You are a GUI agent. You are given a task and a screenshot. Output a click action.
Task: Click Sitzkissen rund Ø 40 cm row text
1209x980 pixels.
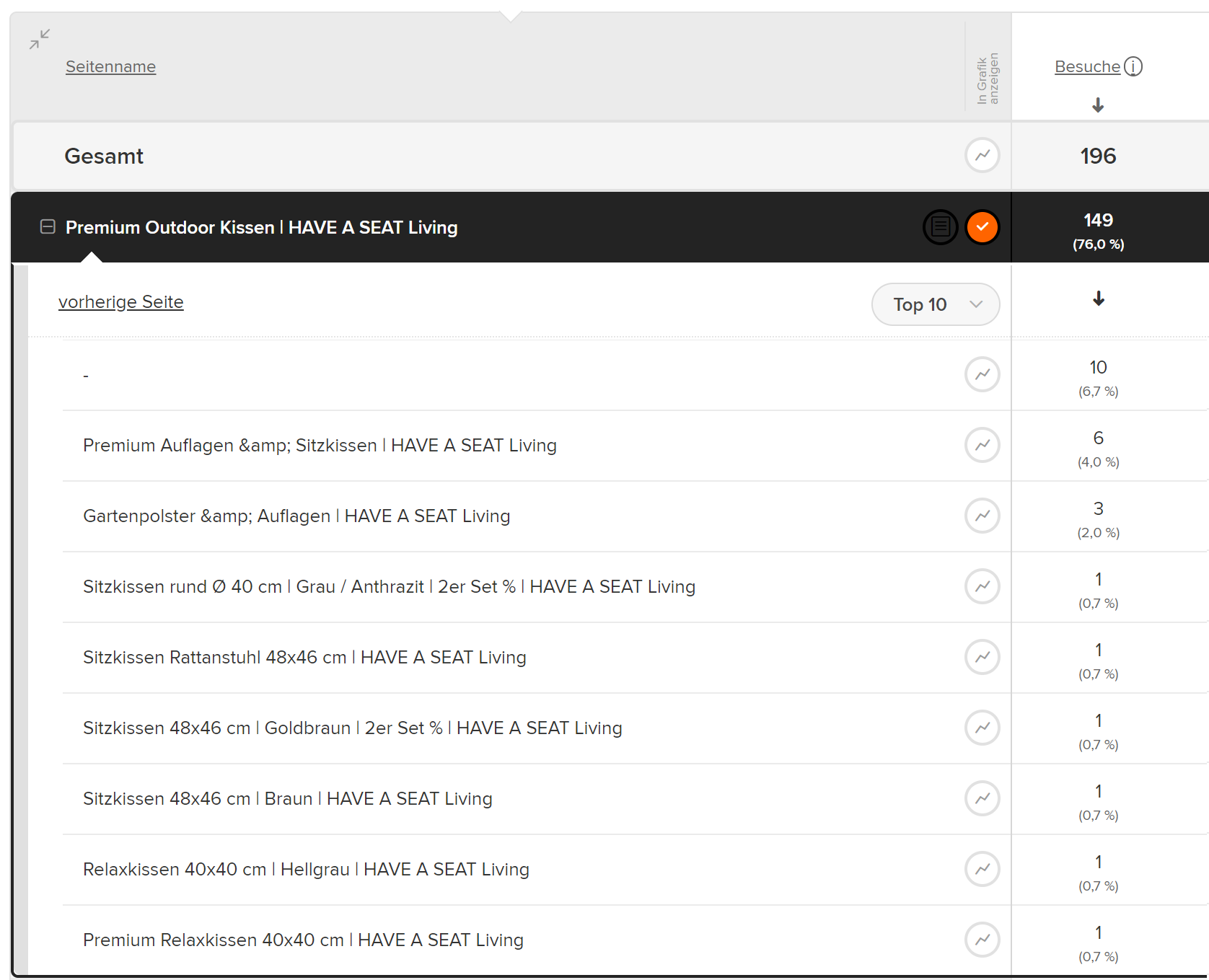(389, 586)
